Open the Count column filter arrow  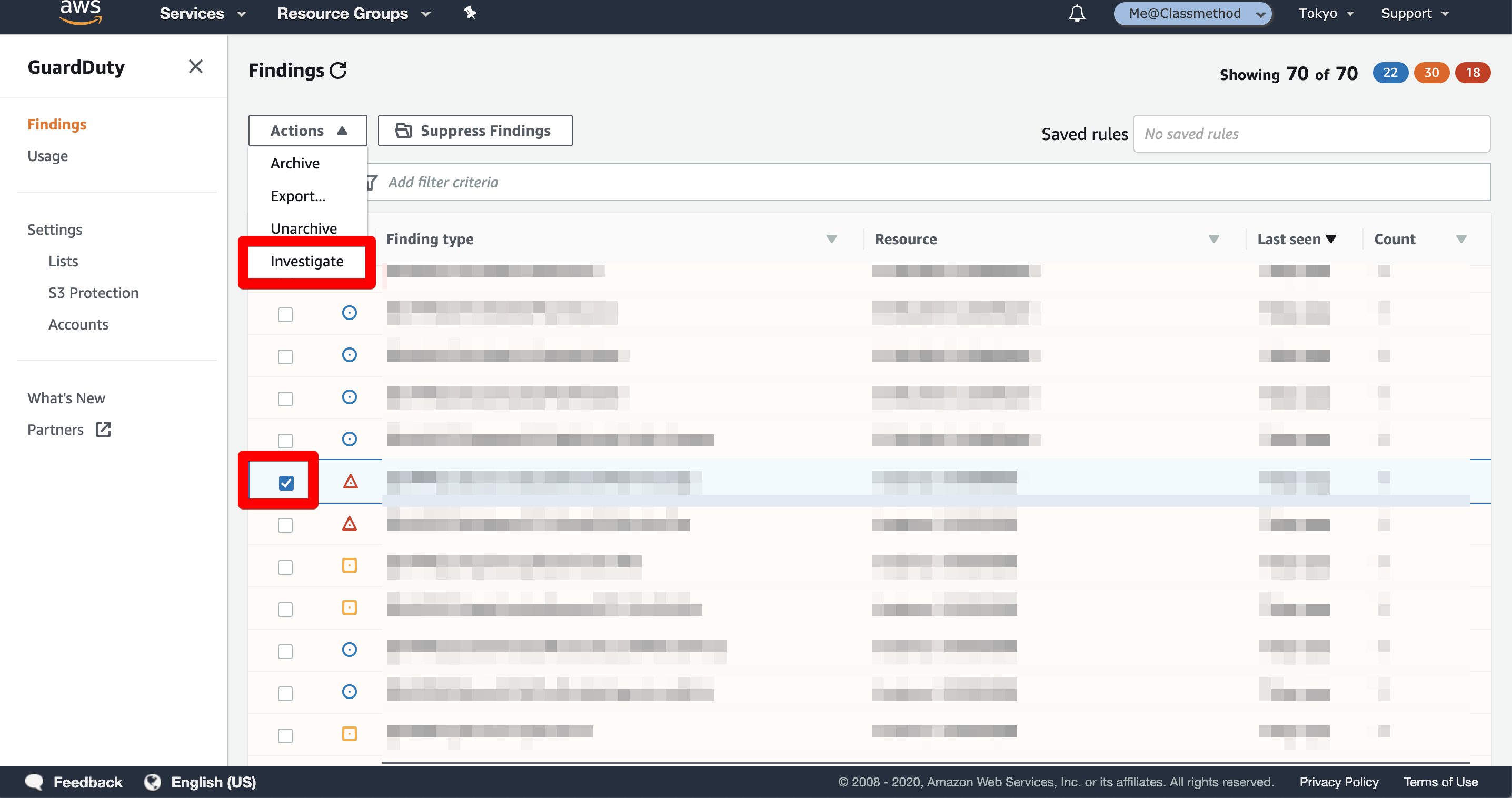click(x=1461, y=239)
